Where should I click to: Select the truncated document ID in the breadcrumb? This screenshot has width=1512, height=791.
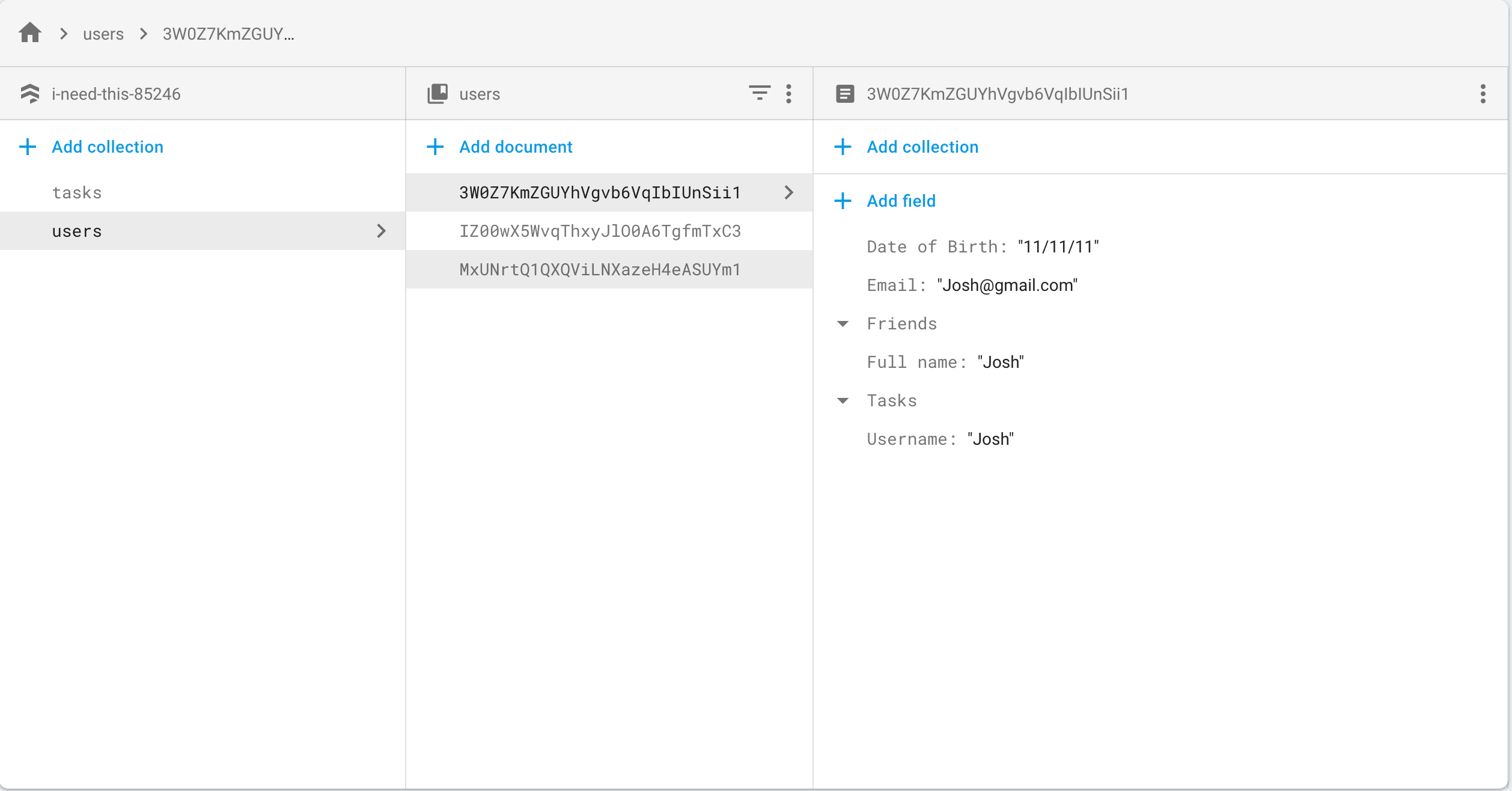[228, 34]
